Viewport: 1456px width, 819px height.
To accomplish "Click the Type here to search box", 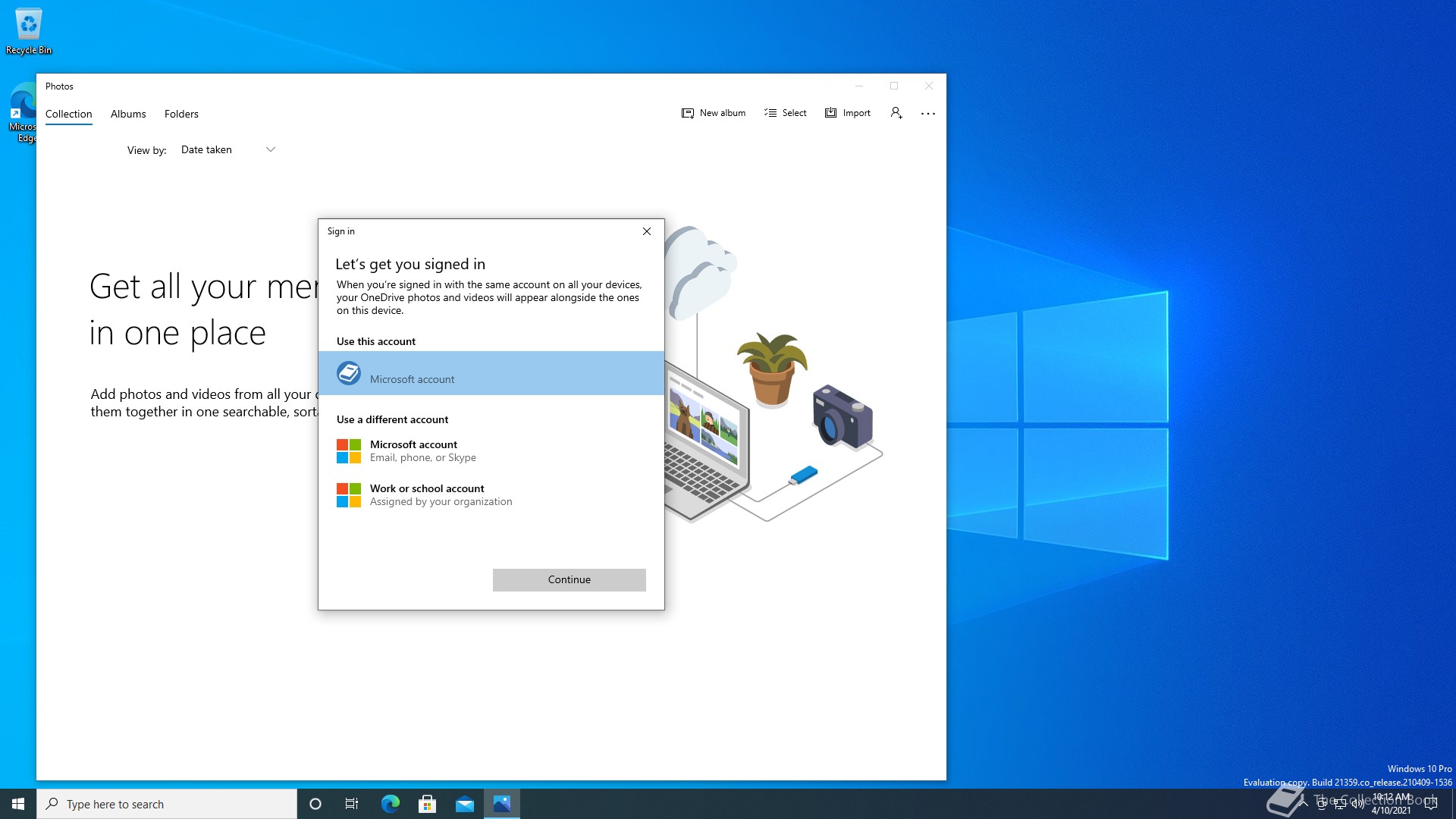I will click(167, 804).
